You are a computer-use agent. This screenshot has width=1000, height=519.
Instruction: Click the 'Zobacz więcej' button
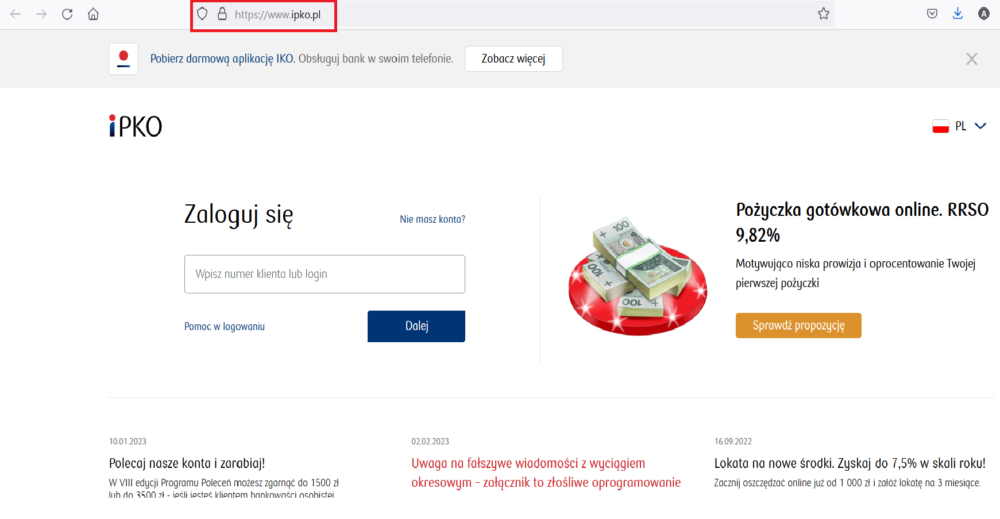click(x=513, y=59)
